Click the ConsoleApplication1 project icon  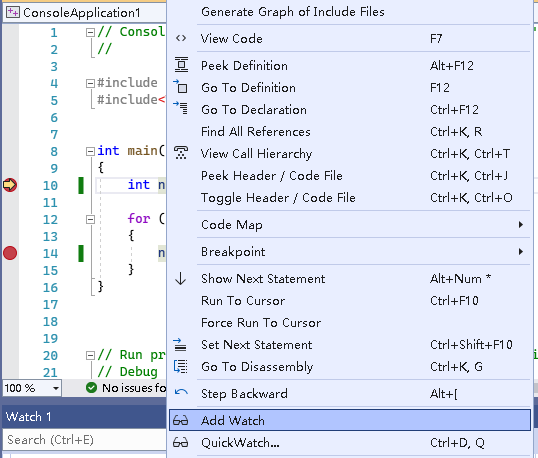pos(13,13)
